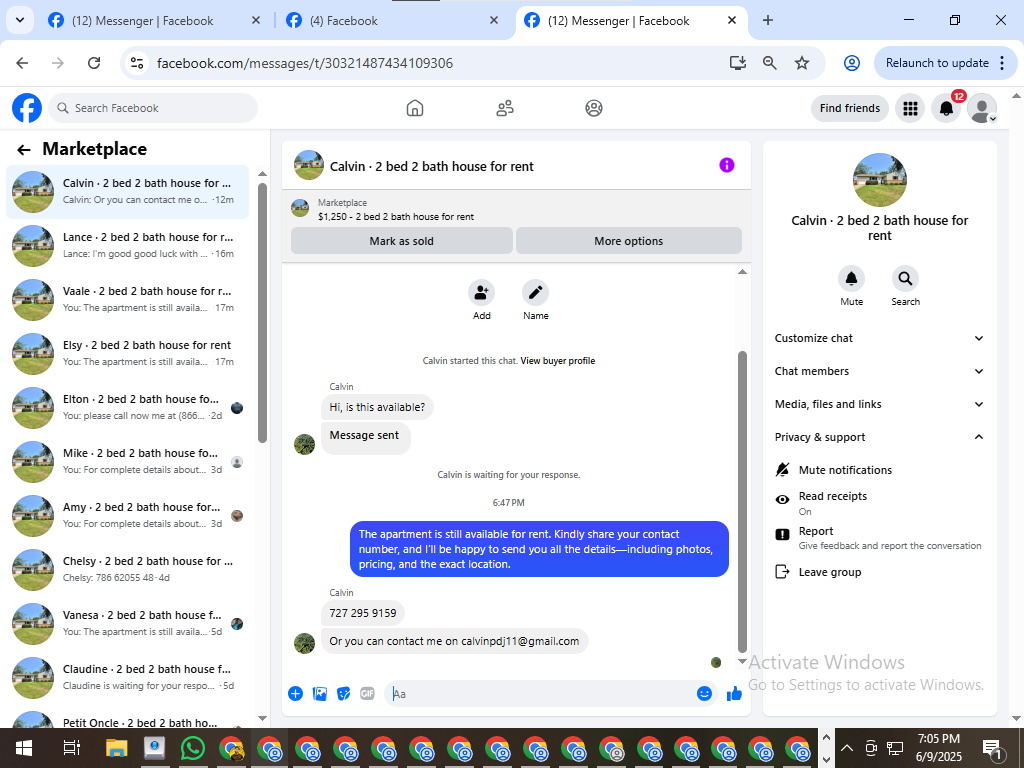Toggle Mute notifications option
The width and height of the screenshot is (1024, 768).
pos(879,470)
